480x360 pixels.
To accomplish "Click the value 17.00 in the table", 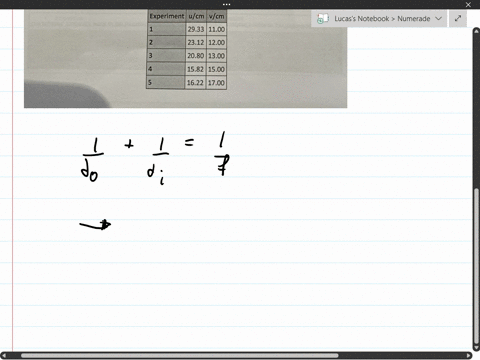I will 216,83.
